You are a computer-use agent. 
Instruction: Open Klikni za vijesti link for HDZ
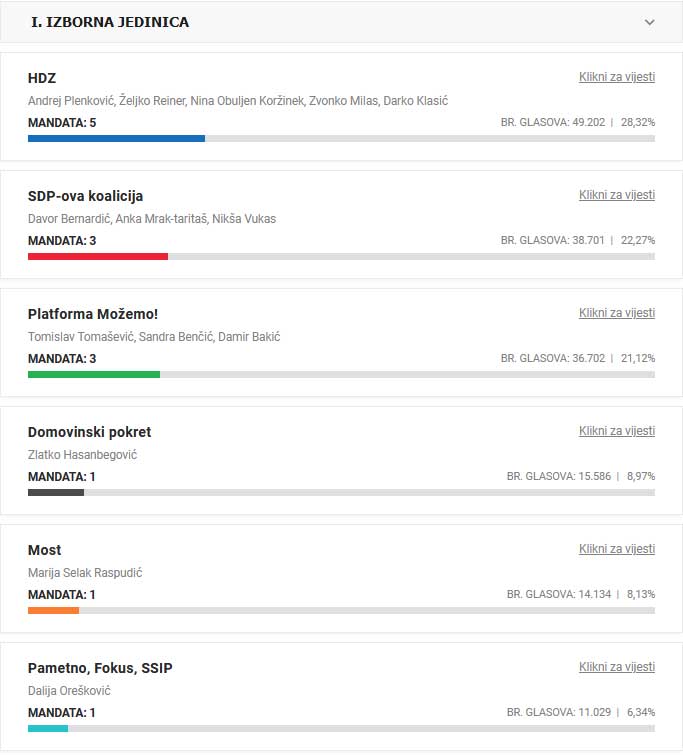[616, 77]
